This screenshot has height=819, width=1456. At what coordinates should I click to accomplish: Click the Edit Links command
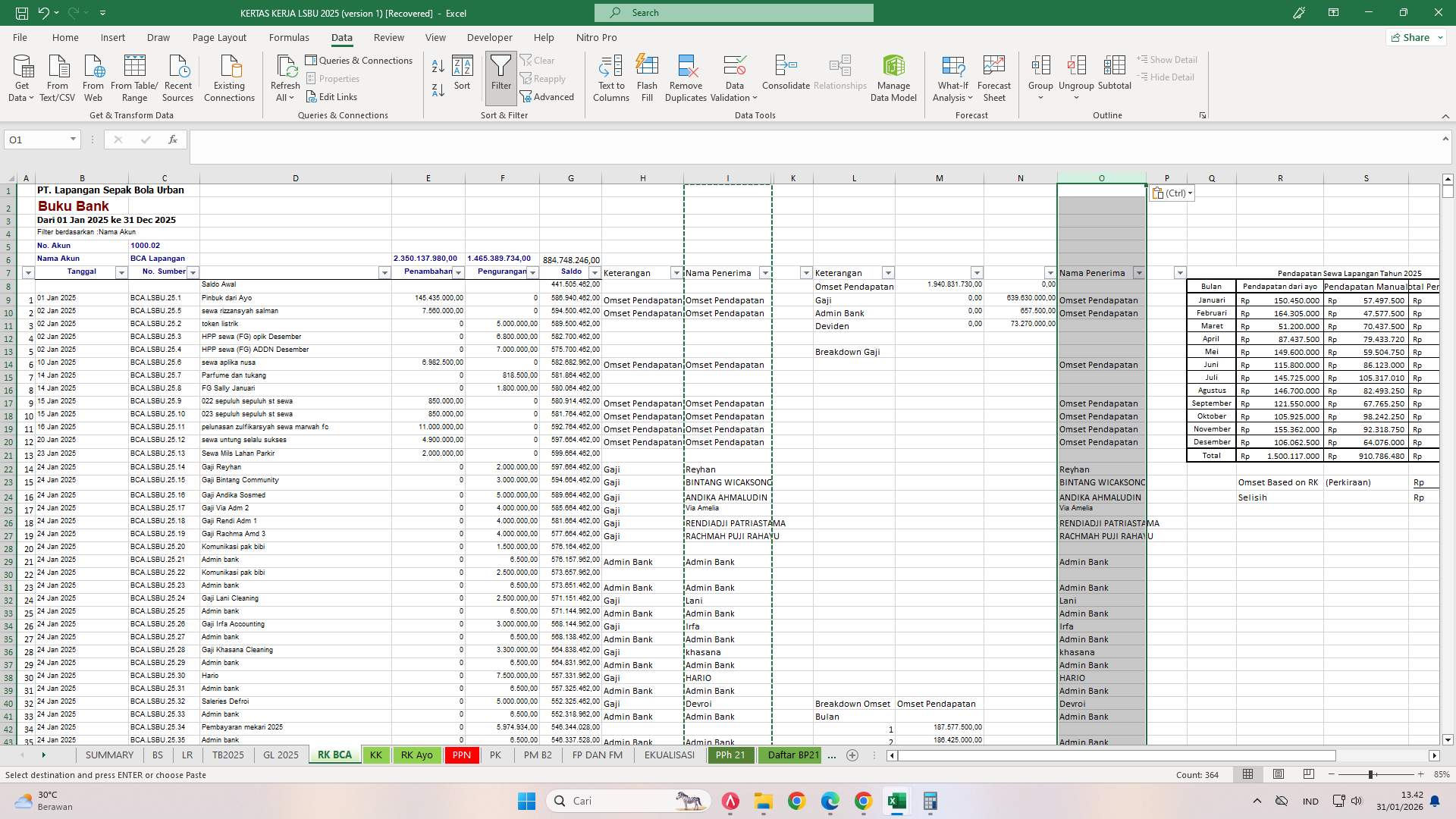coord(331,96)
